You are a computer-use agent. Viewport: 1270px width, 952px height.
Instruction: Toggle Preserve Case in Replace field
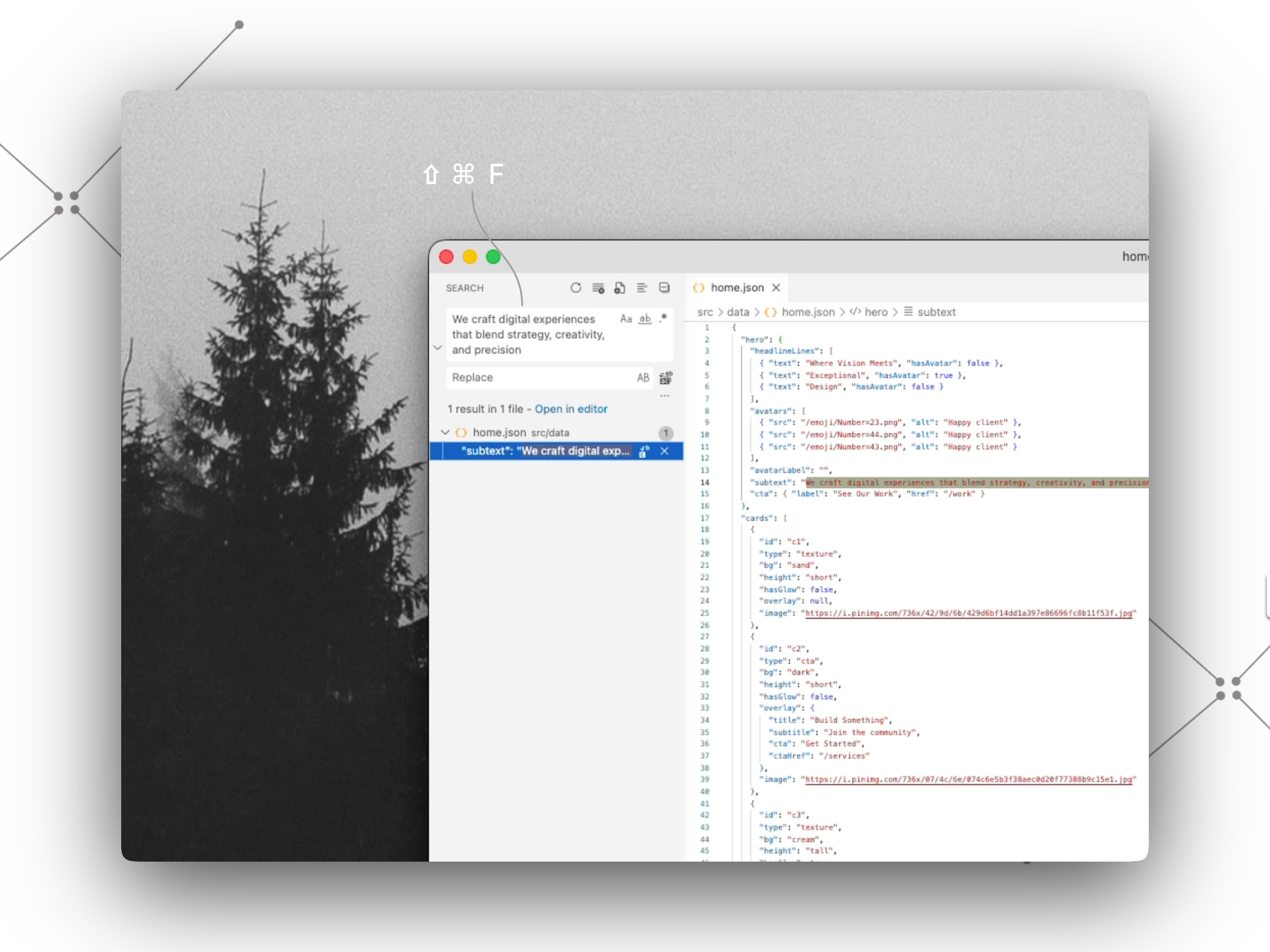click(x=643, y=377)
